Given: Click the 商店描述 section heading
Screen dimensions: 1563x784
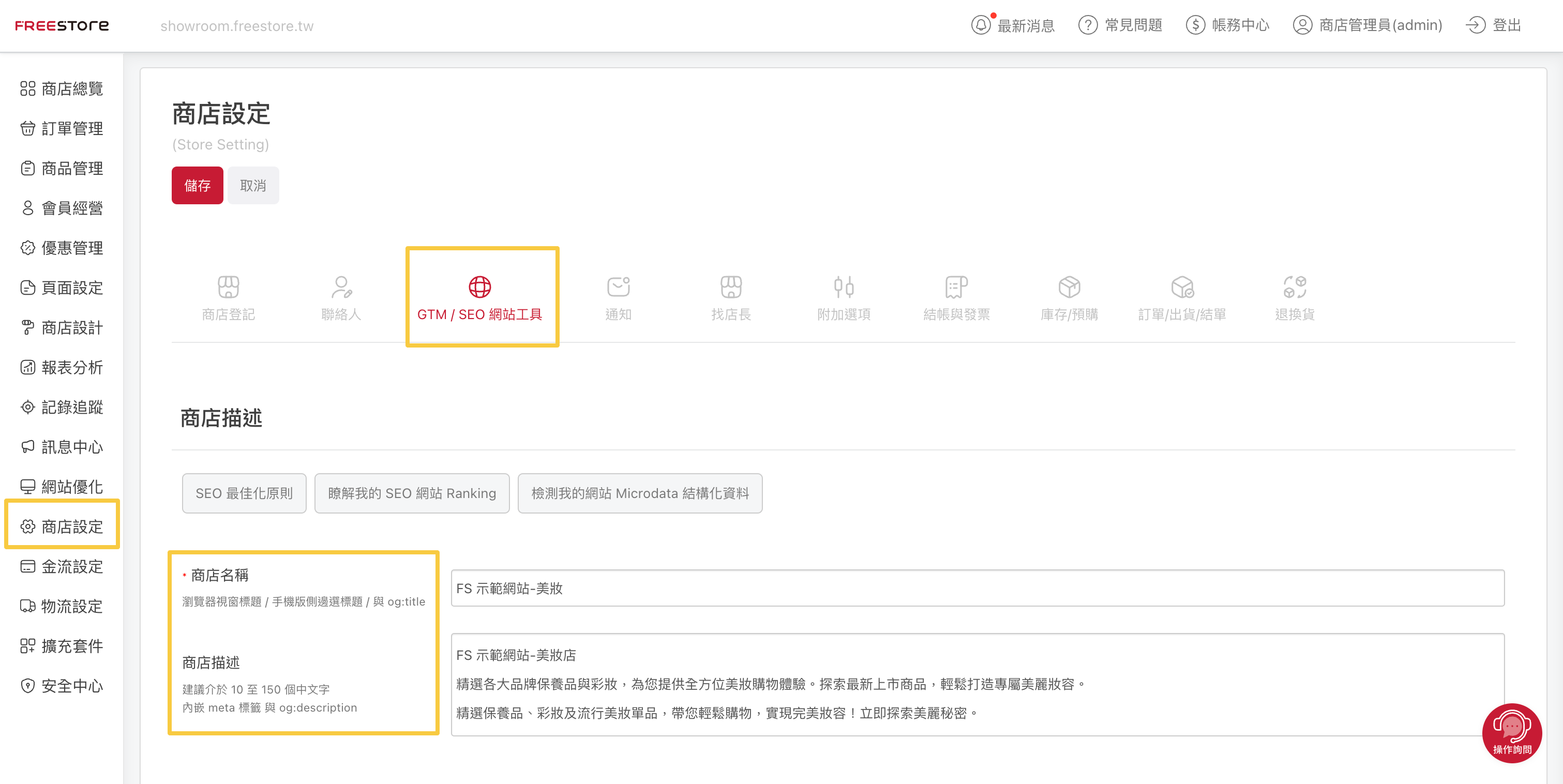Looking at the screenshot, I should [x=221, y=417].
